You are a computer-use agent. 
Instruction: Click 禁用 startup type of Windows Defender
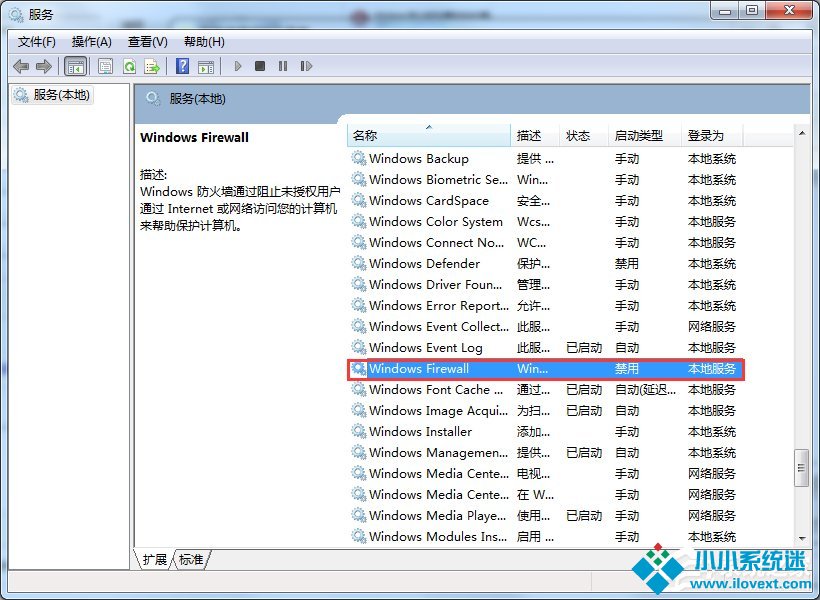[x=627, y=264]
